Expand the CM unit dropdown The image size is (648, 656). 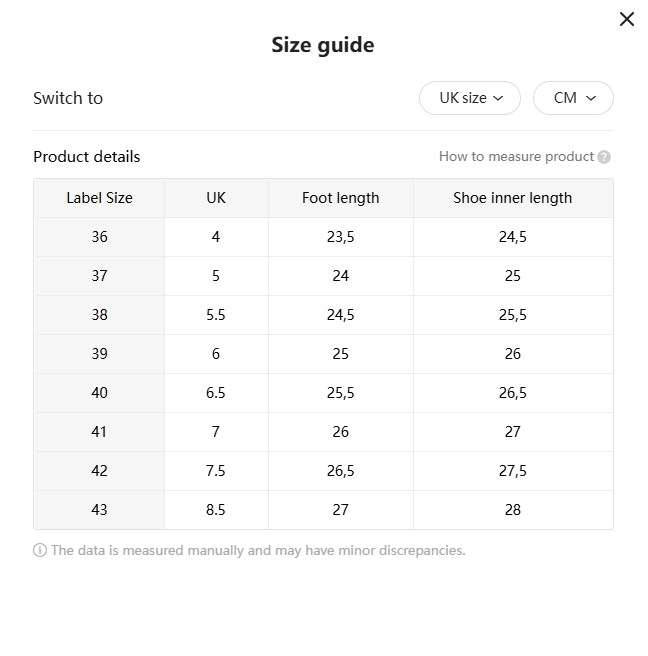(573, 98)
